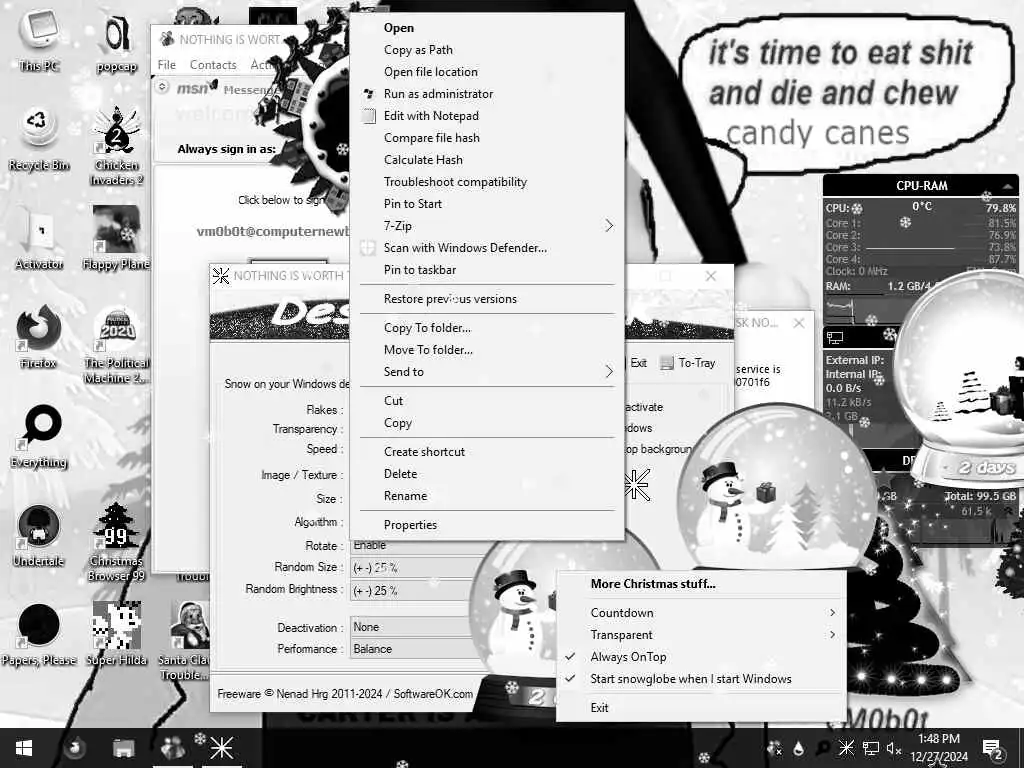Screen dimensions: 1024x768
Task: Open the Performance dropdown set to Balance
Action: pos(411,649)
